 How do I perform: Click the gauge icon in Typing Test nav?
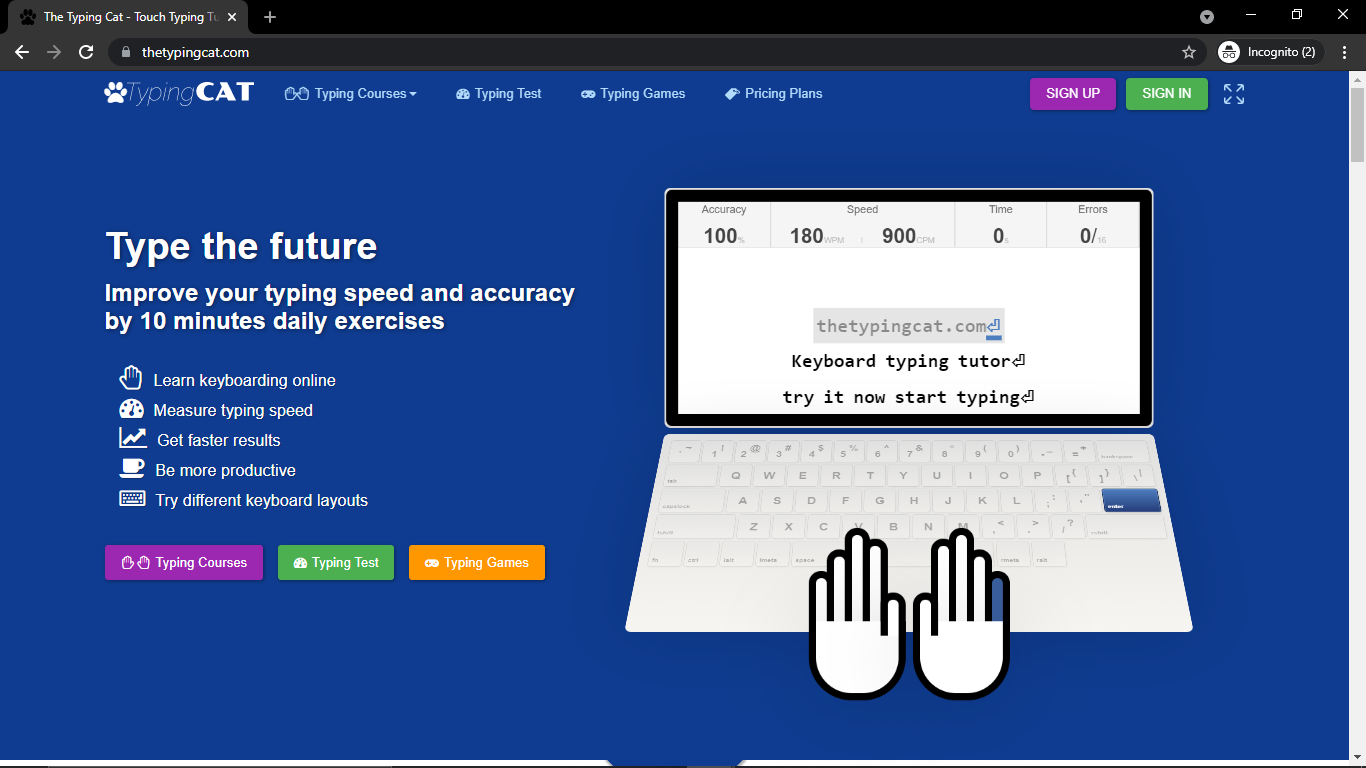click(463, 94)
